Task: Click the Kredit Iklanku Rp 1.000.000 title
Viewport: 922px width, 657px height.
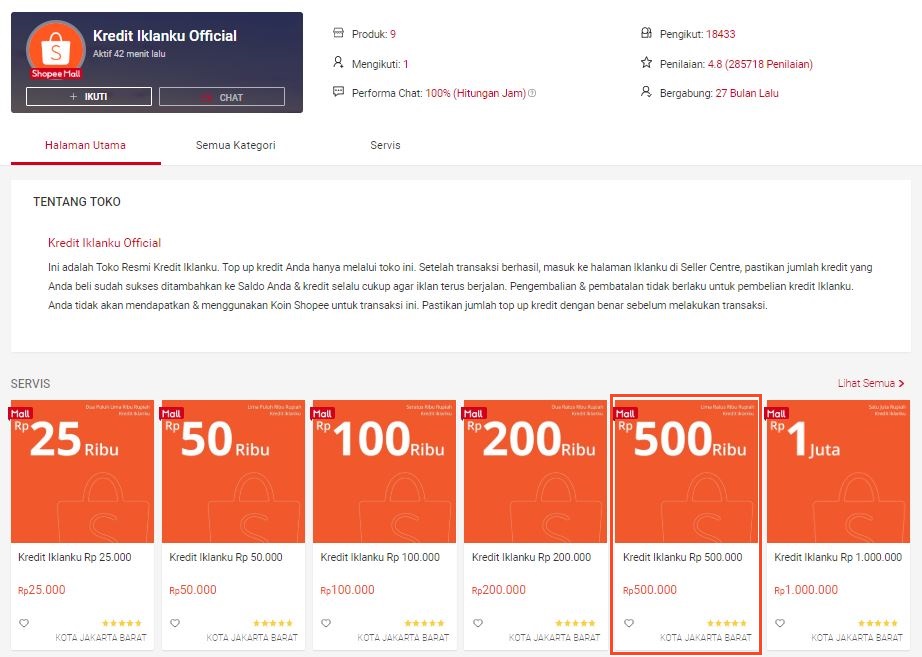Action: click(838, 557)
